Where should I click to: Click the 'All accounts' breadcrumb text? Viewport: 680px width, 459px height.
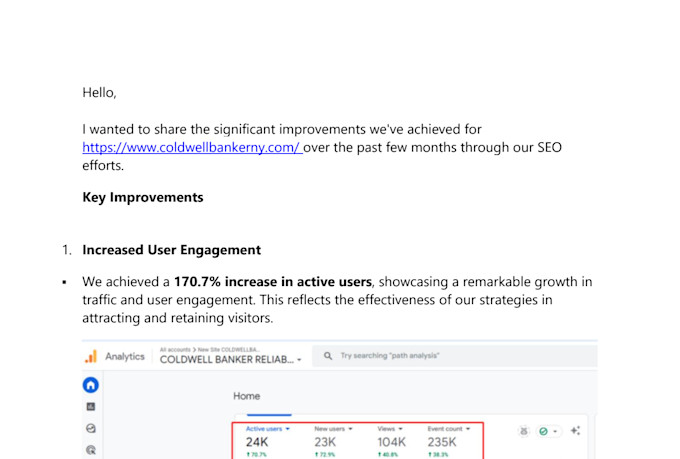coord(175,350)
